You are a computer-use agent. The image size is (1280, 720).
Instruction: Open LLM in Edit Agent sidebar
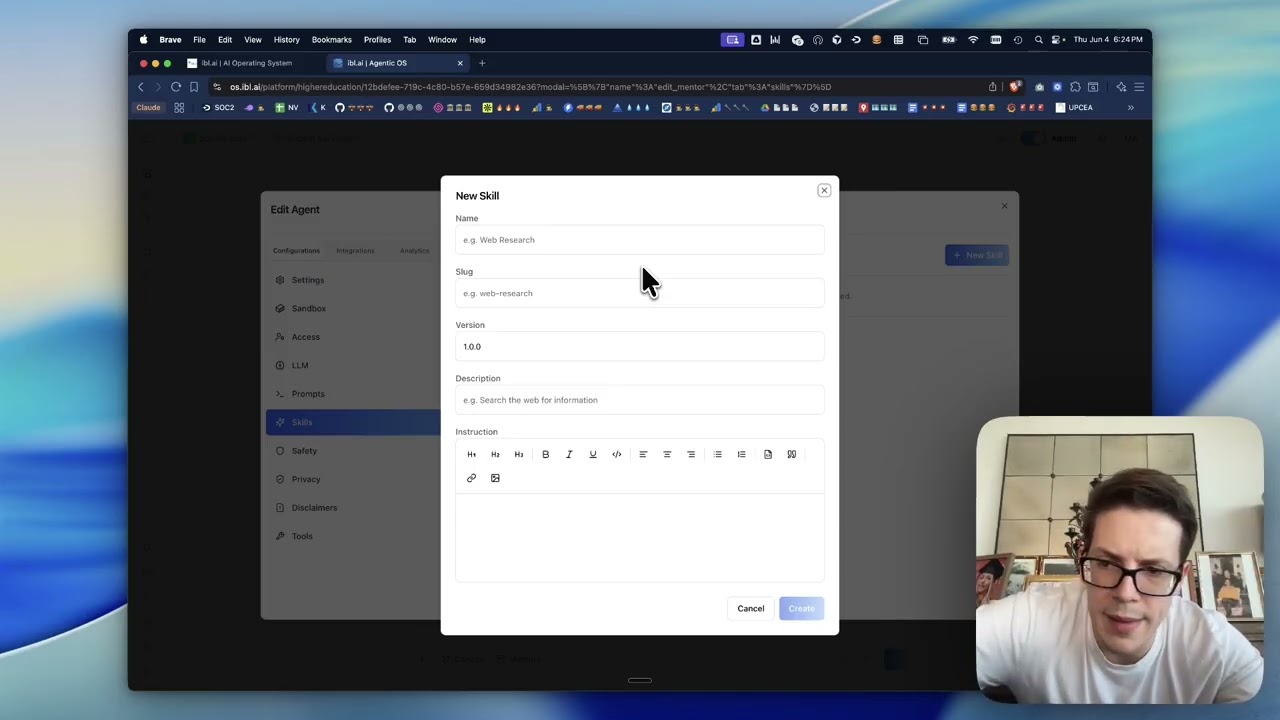(x=300, y=365)
